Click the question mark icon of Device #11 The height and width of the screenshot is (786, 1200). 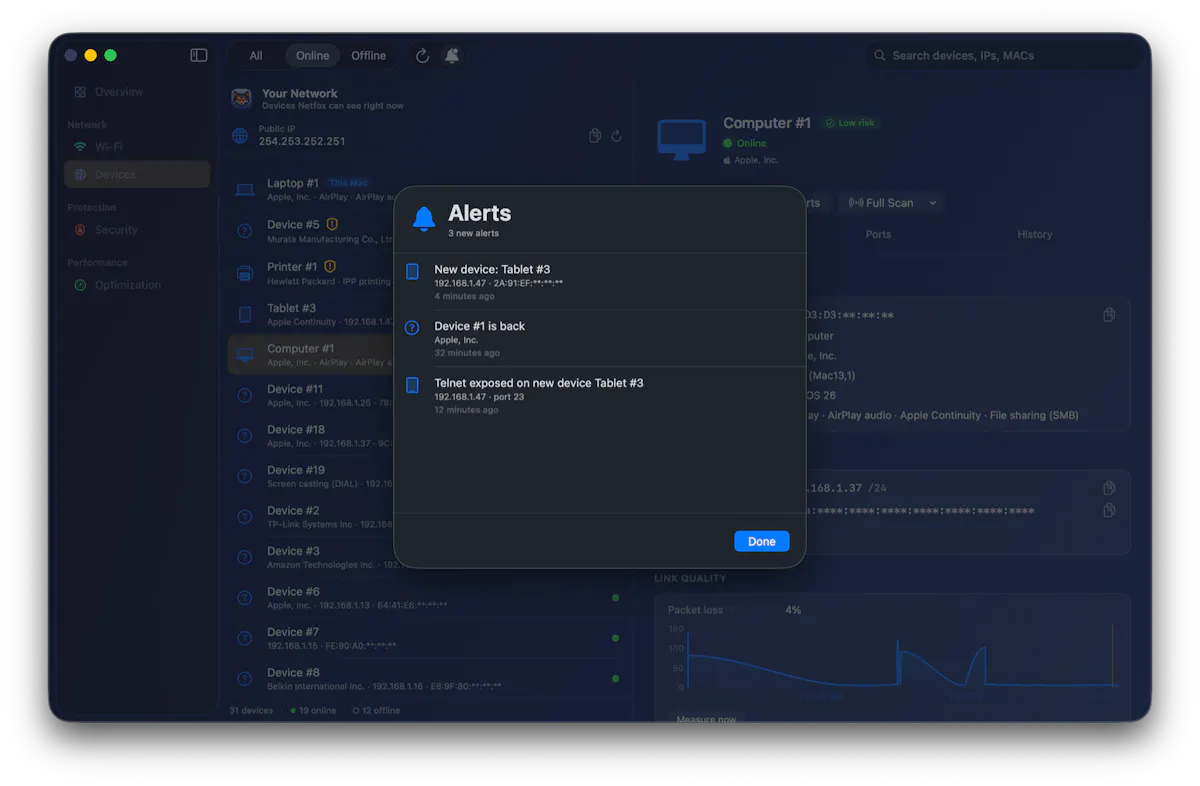245,396
